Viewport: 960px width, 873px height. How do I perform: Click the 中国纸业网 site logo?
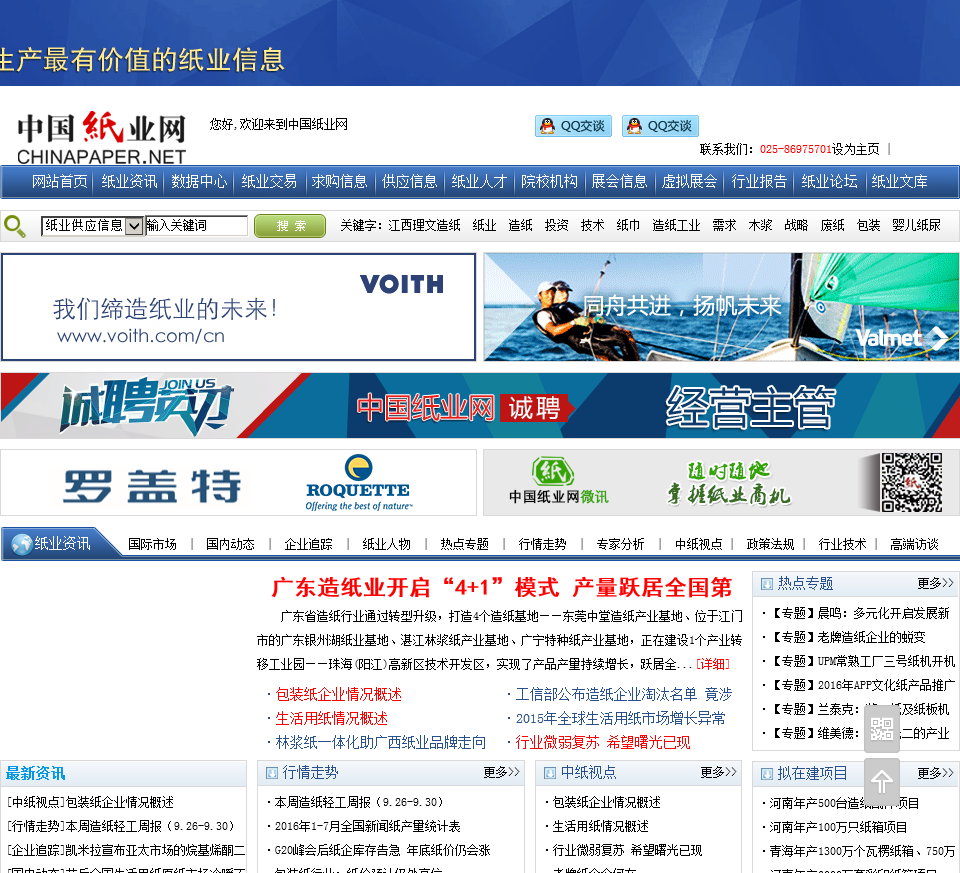click(x=102, y=139)
